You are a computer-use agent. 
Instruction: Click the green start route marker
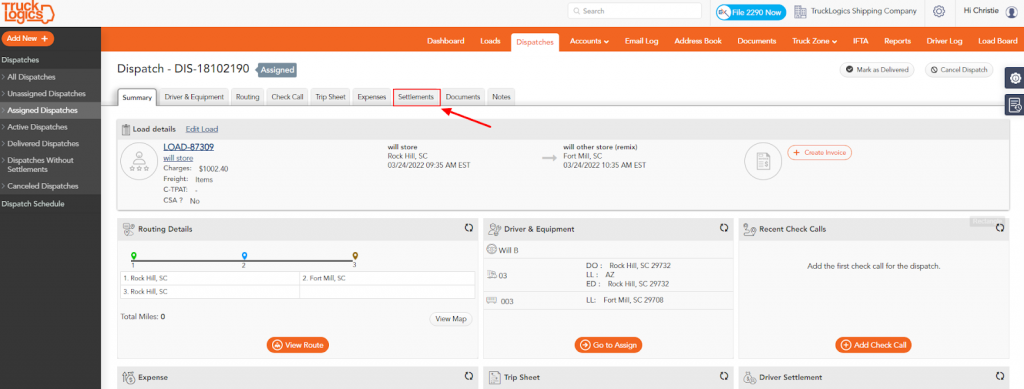pos(133,256)
